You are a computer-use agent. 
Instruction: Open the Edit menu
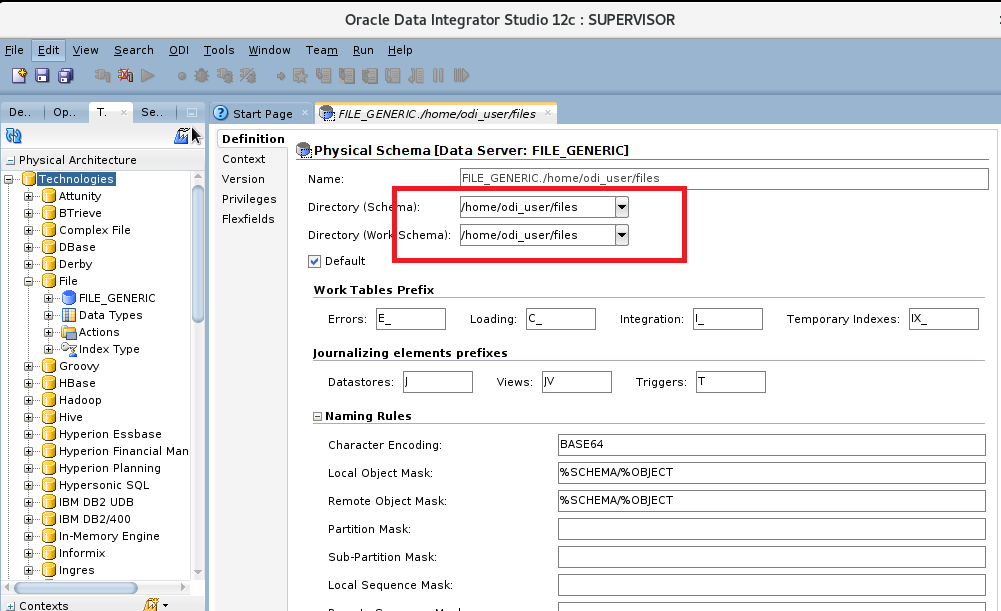tap(49, 50)
